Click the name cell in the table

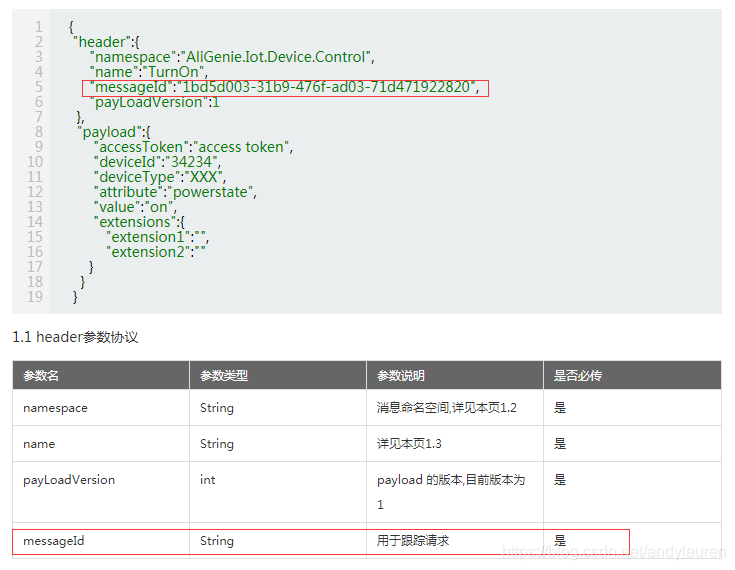(x=101, y=444)
